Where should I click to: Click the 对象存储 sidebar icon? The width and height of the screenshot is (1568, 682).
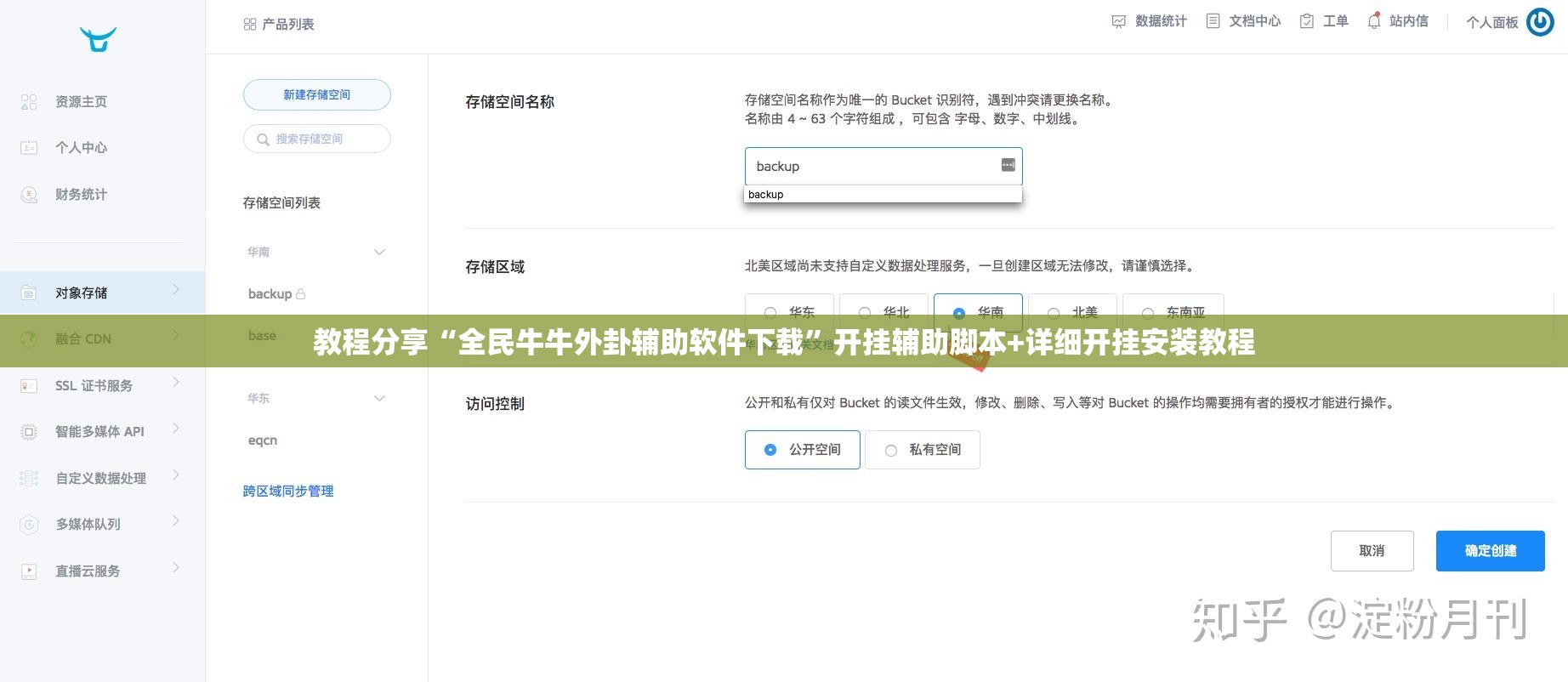[x=29, y=293]
